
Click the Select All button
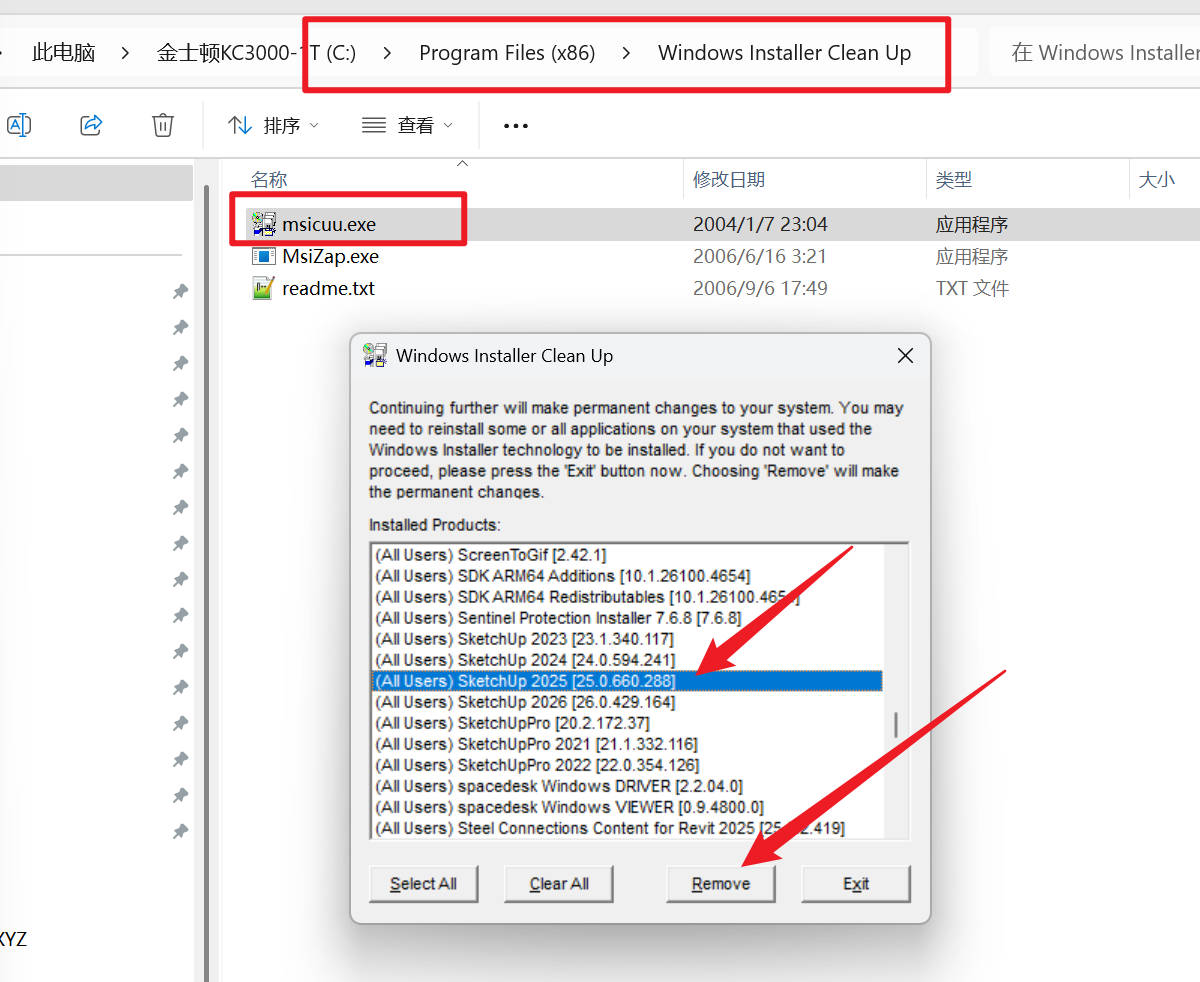coord(423,884)
